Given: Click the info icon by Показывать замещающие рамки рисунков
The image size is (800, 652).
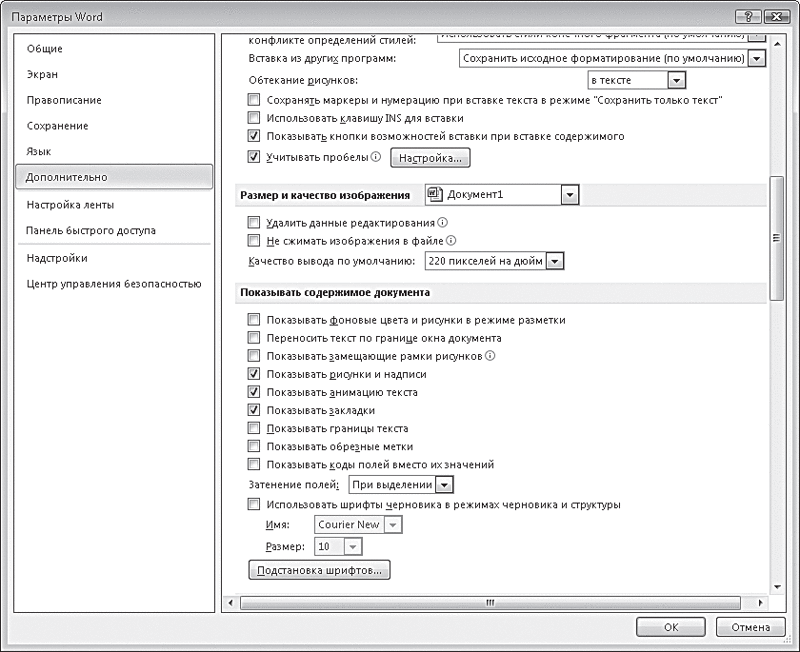Looking at the screenshot, I should click(490, 356).
